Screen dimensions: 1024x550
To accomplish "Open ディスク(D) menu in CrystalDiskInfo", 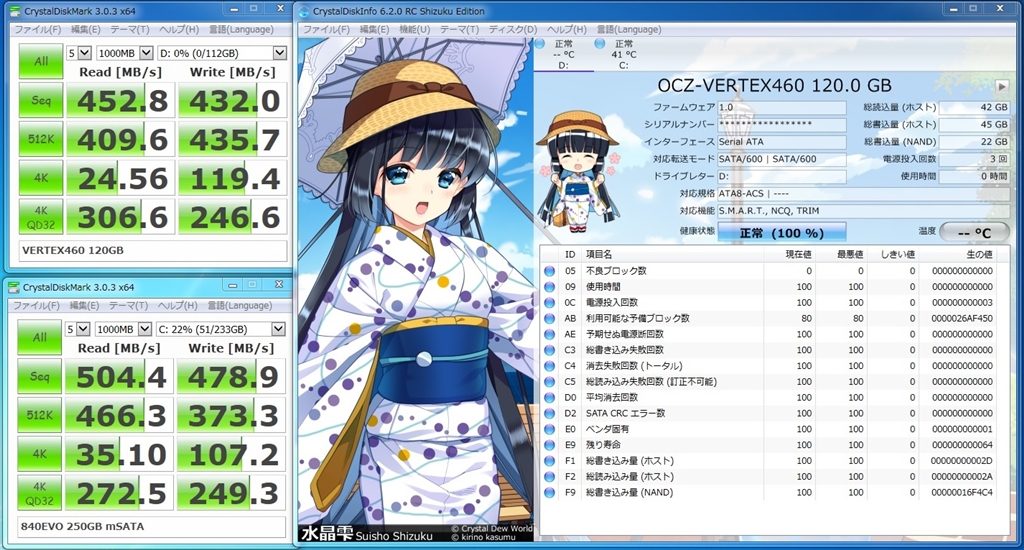I will tap(513, 29).
